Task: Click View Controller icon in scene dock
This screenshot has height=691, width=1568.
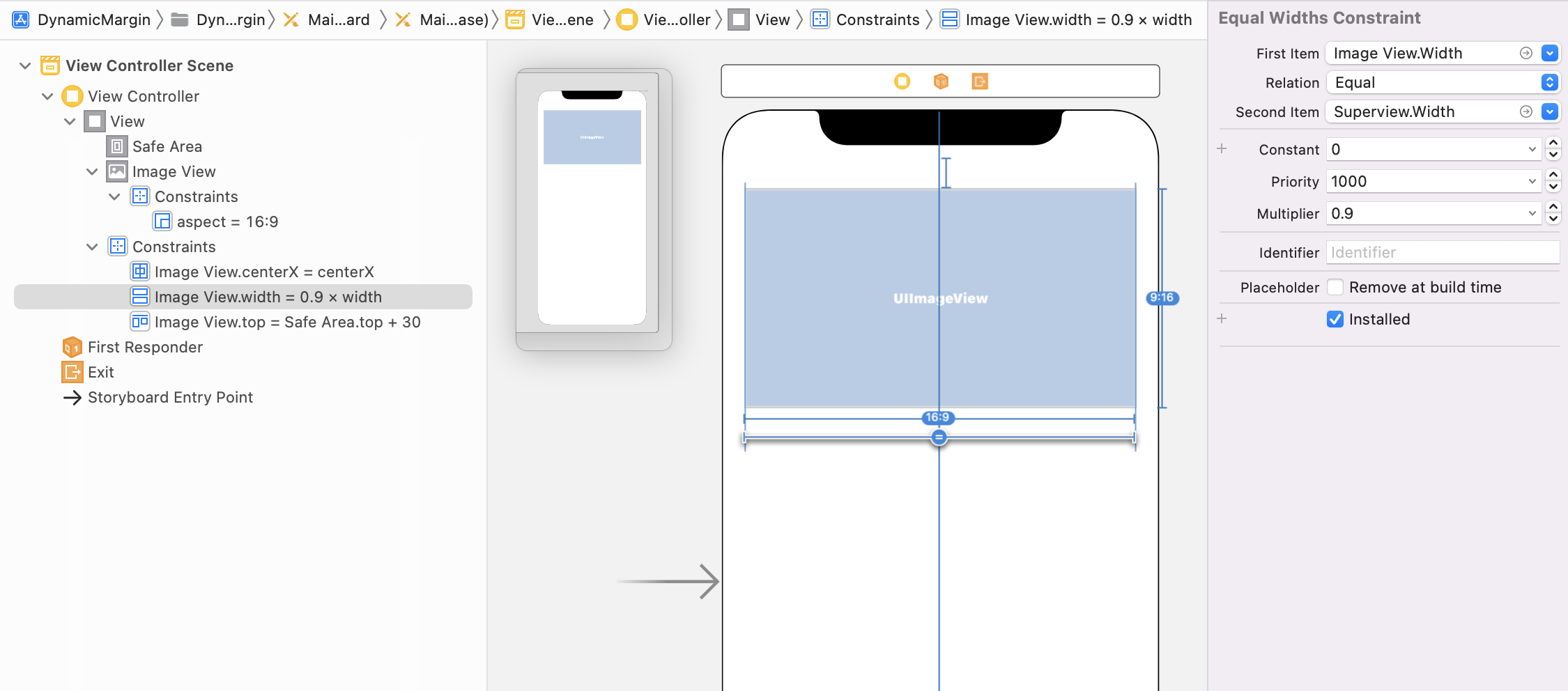Action: 902,81
